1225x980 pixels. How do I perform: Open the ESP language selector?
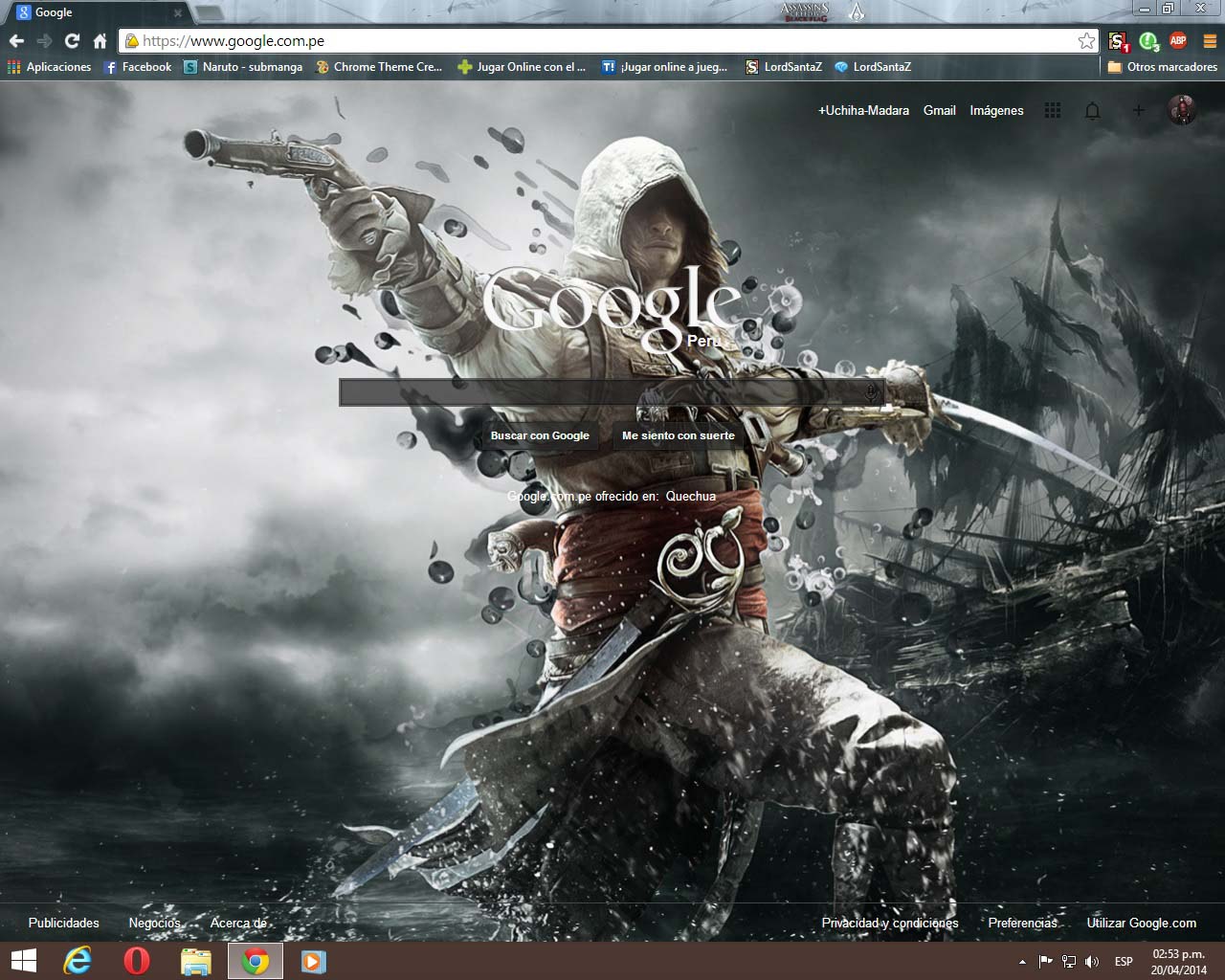tap(1123, 962)
